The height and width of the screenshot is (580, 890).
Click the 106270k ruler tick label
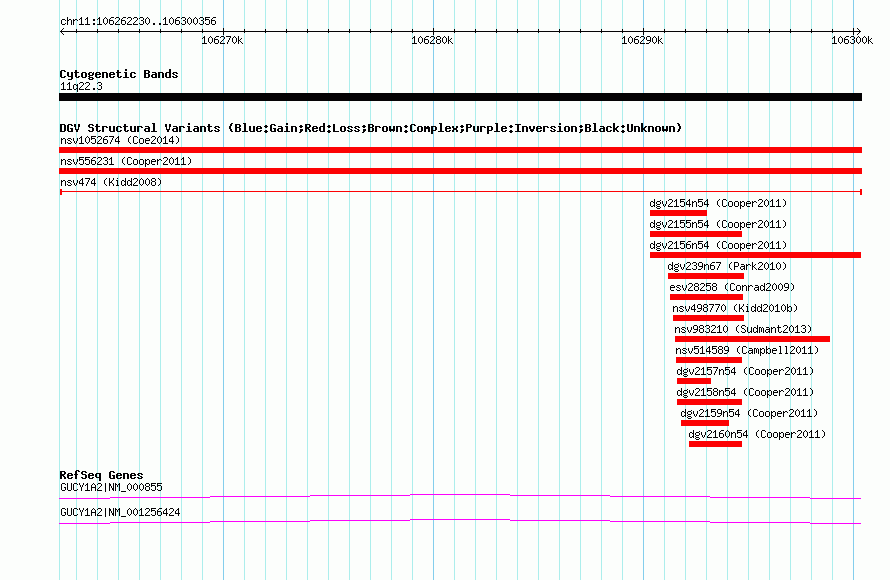click(222, 40)
